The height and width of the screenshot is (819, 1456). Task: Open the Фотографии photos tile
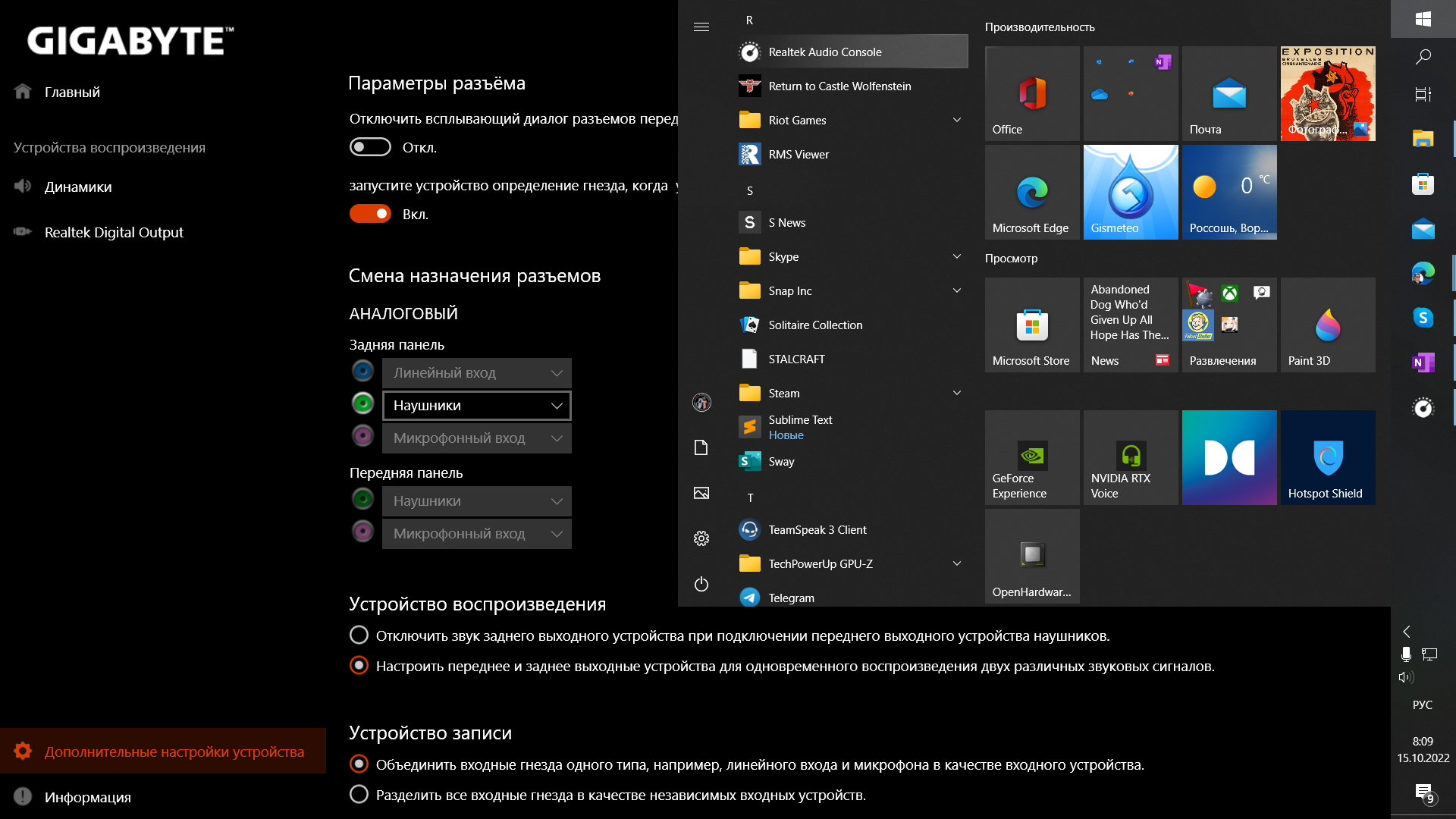pos(1328,93)
